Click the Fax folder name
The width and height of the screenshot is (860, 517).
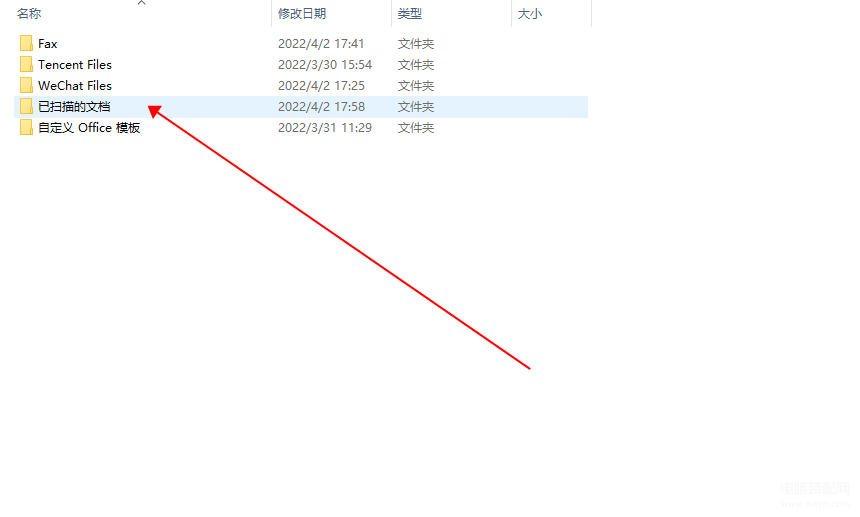tap(48, 44)
